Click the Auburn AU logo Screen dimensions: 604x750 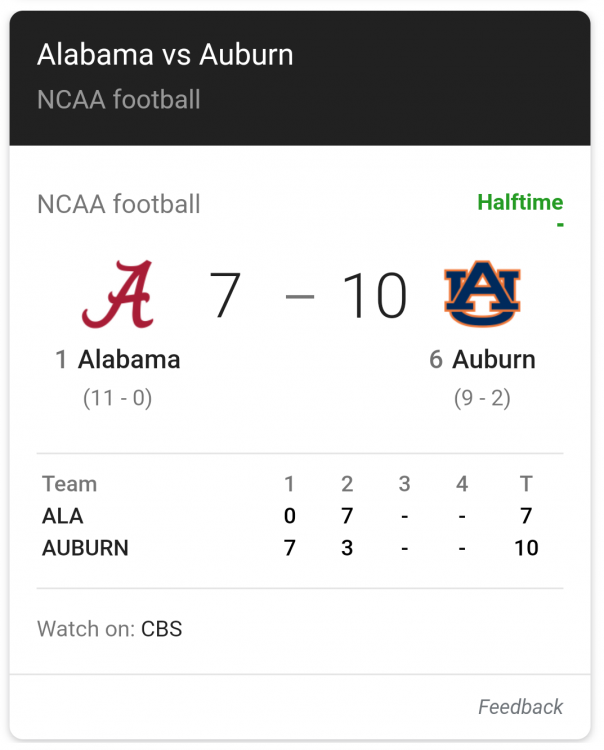click(x=482, y=293)
